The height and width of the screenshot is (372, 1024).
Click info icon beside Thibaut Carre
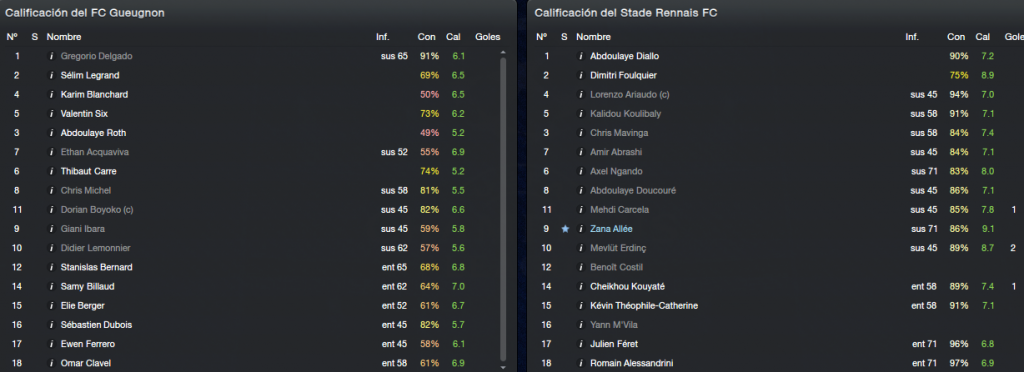(x=51, y=171)
